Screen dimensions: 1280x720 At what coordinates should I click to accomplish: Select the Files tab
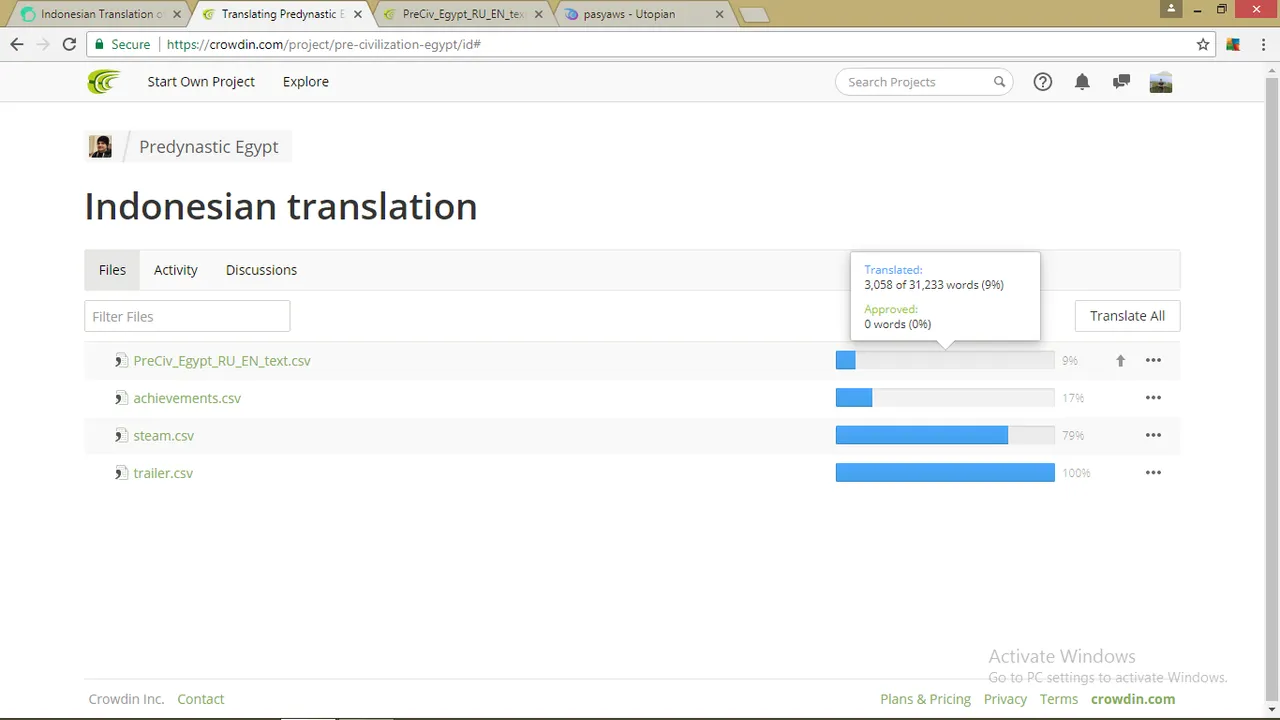point(112,270)
